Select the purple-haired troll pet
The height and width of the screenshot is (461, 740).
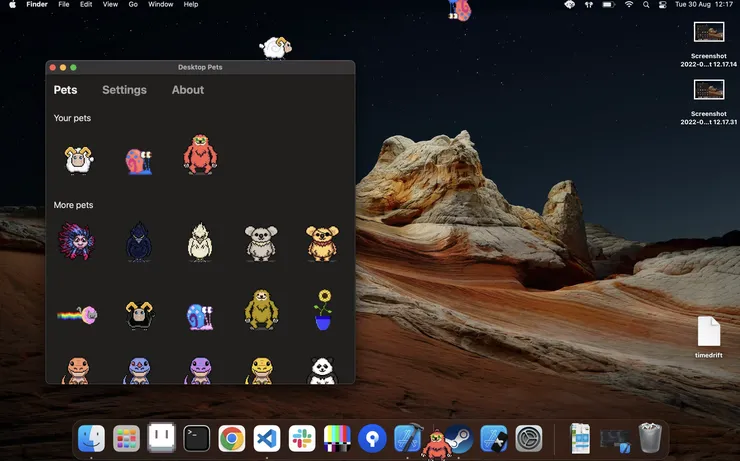(x=76, y=242)
